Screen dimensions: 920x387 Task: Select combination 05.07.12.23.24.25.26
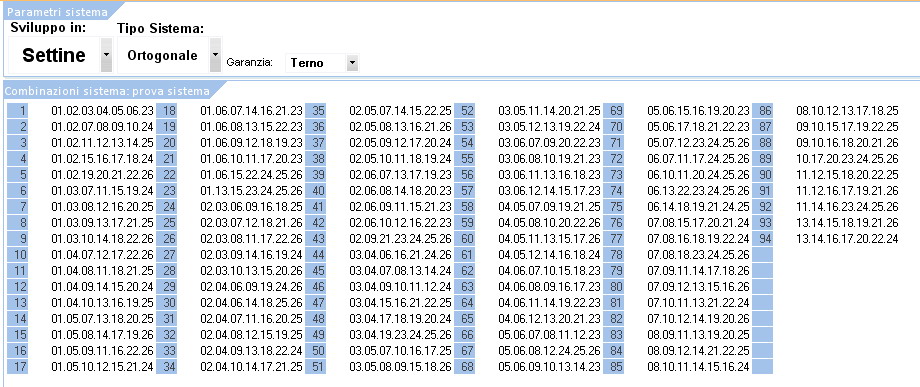click(699, 142)
